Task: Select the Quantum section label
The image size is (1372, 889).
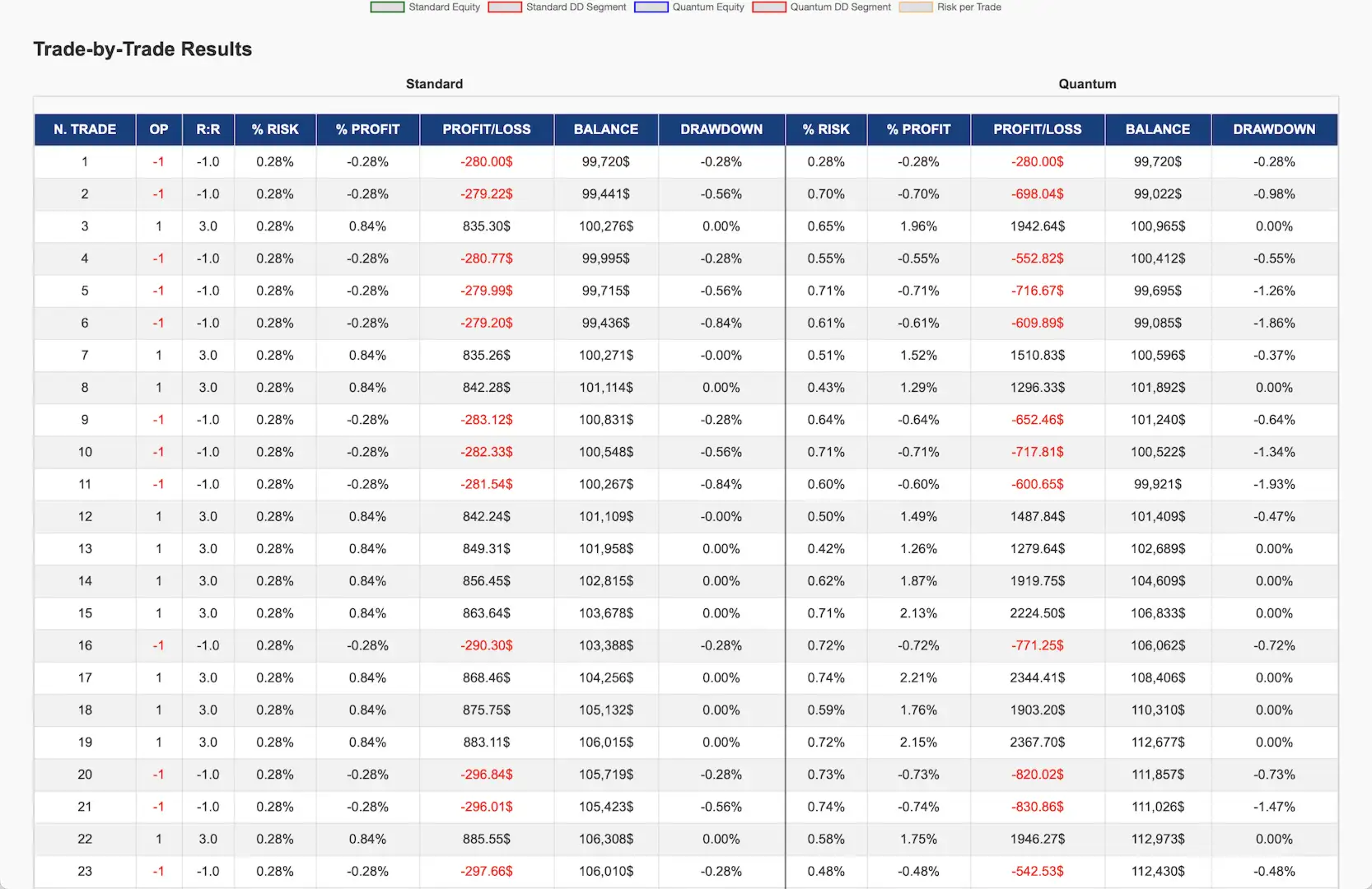Action: tap(1087, 83)
